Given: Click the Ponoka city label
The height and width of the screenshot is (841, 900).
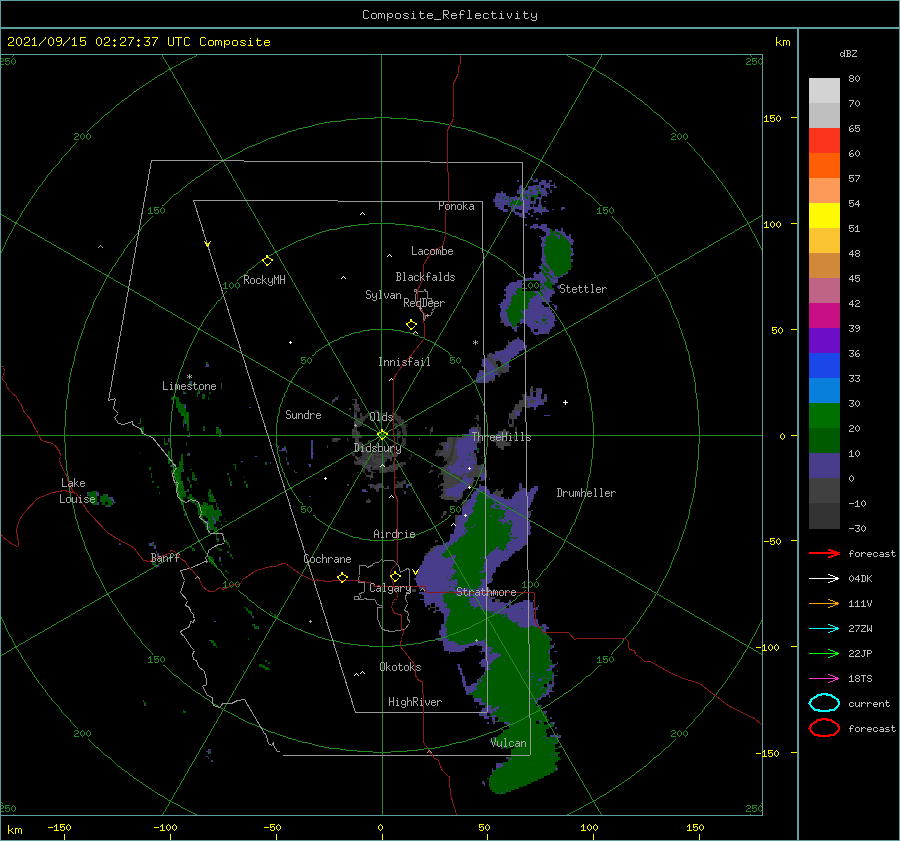Looking at the screenshot, I should tap(456, 206).
